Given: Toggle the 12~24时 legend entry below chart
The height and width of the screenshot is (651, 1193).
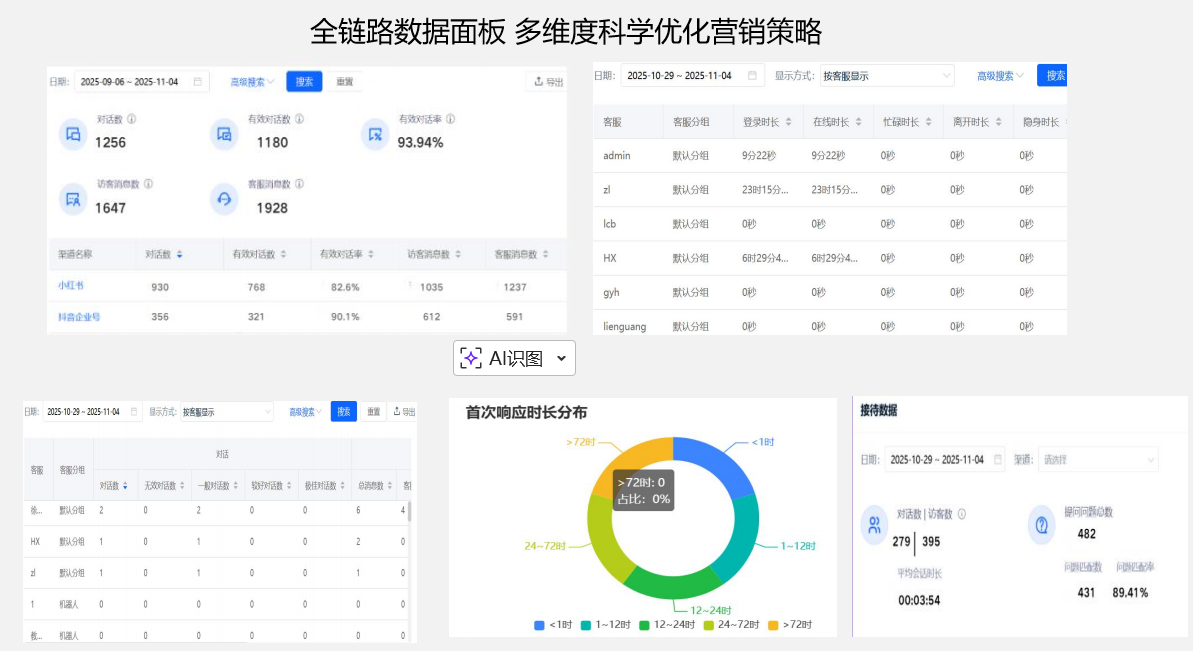Looking at the screenshot, I should tap(667, 624).
